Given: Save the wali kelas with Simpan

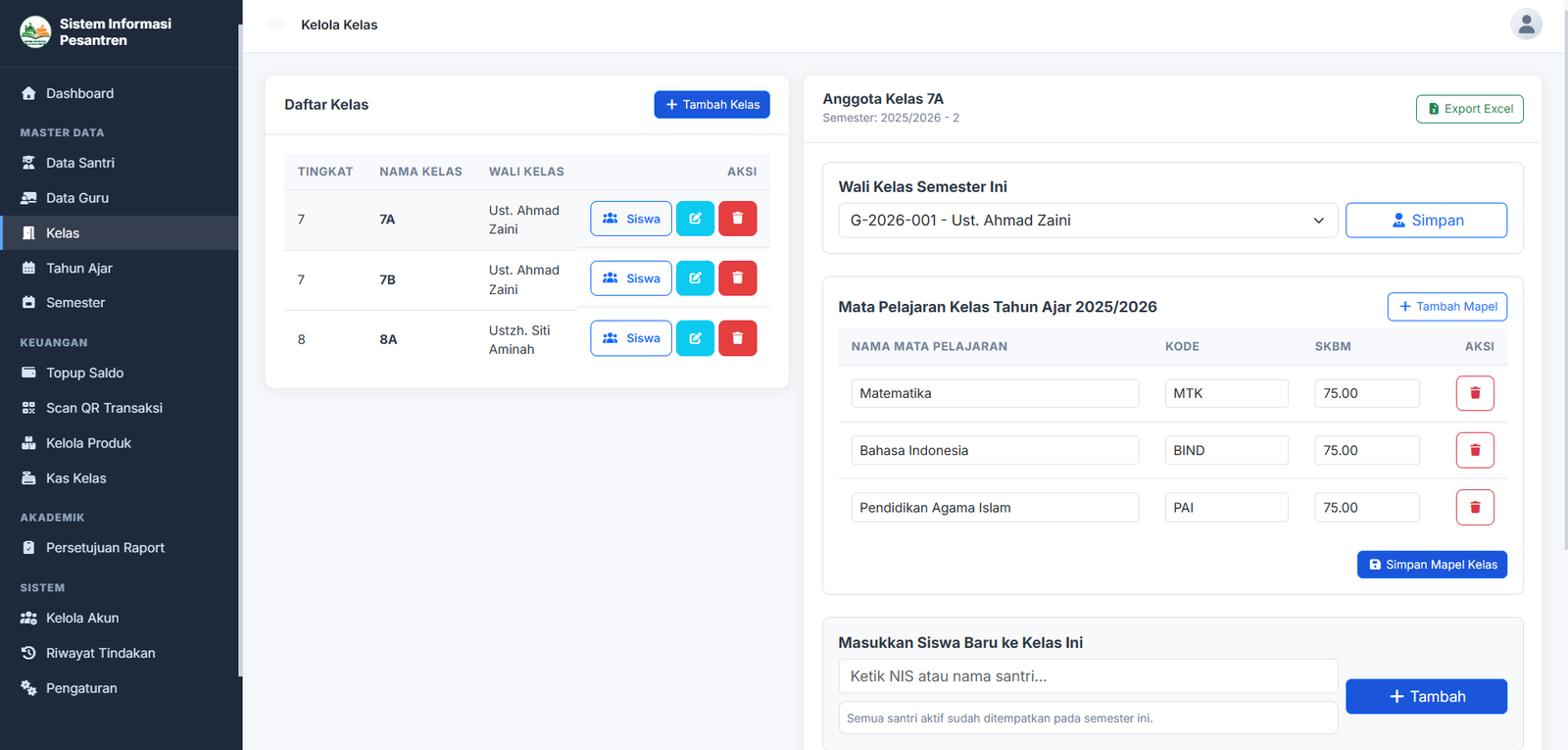Looking at the screenshot, I should click(1426, 221).
